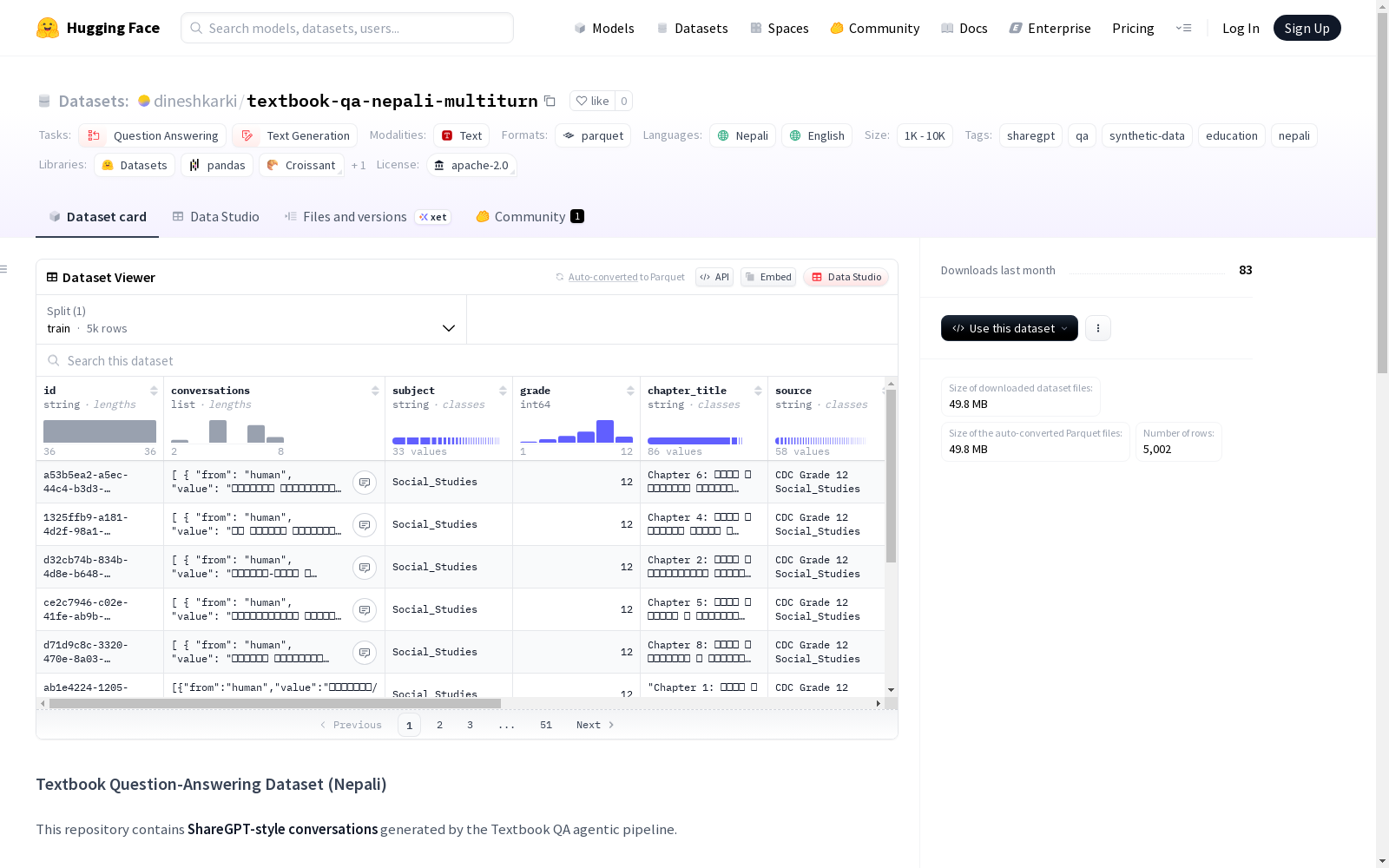
Task: Expand the Use this dataset dropdown
Action: (x=1010, y=328)
